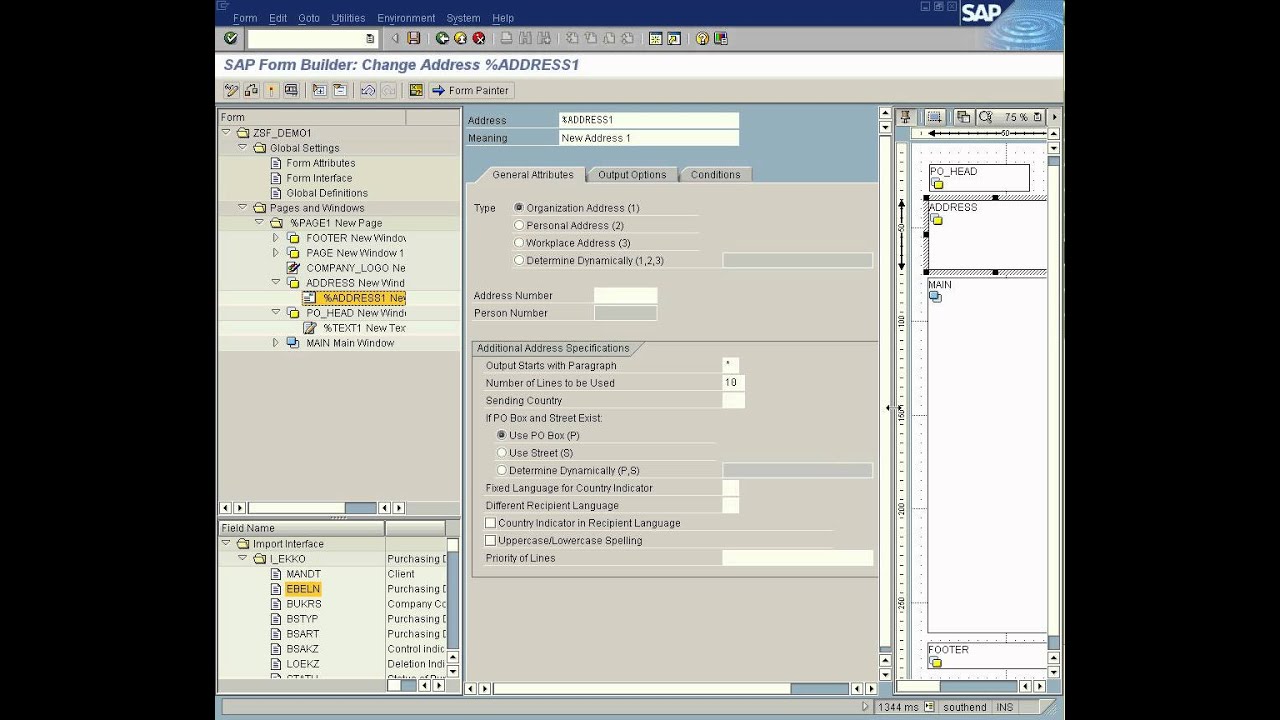
Task: Click the Print icon in standard toolbar
Action: 507,38
